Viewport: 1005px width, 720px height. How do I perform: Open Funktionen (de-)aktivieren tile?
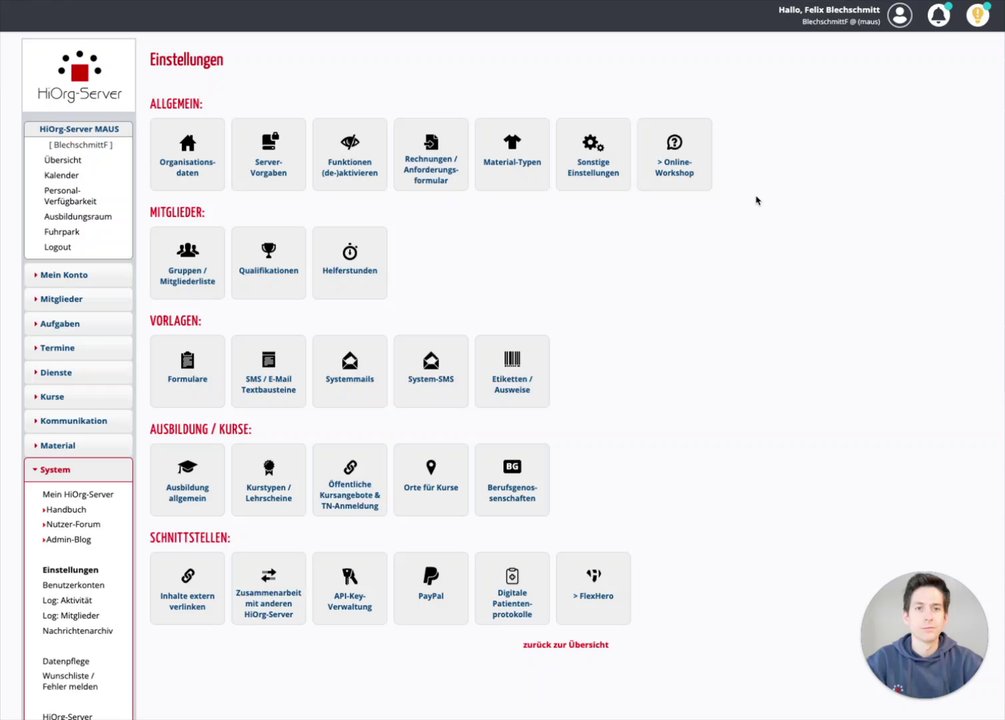(x=350, y=155)
